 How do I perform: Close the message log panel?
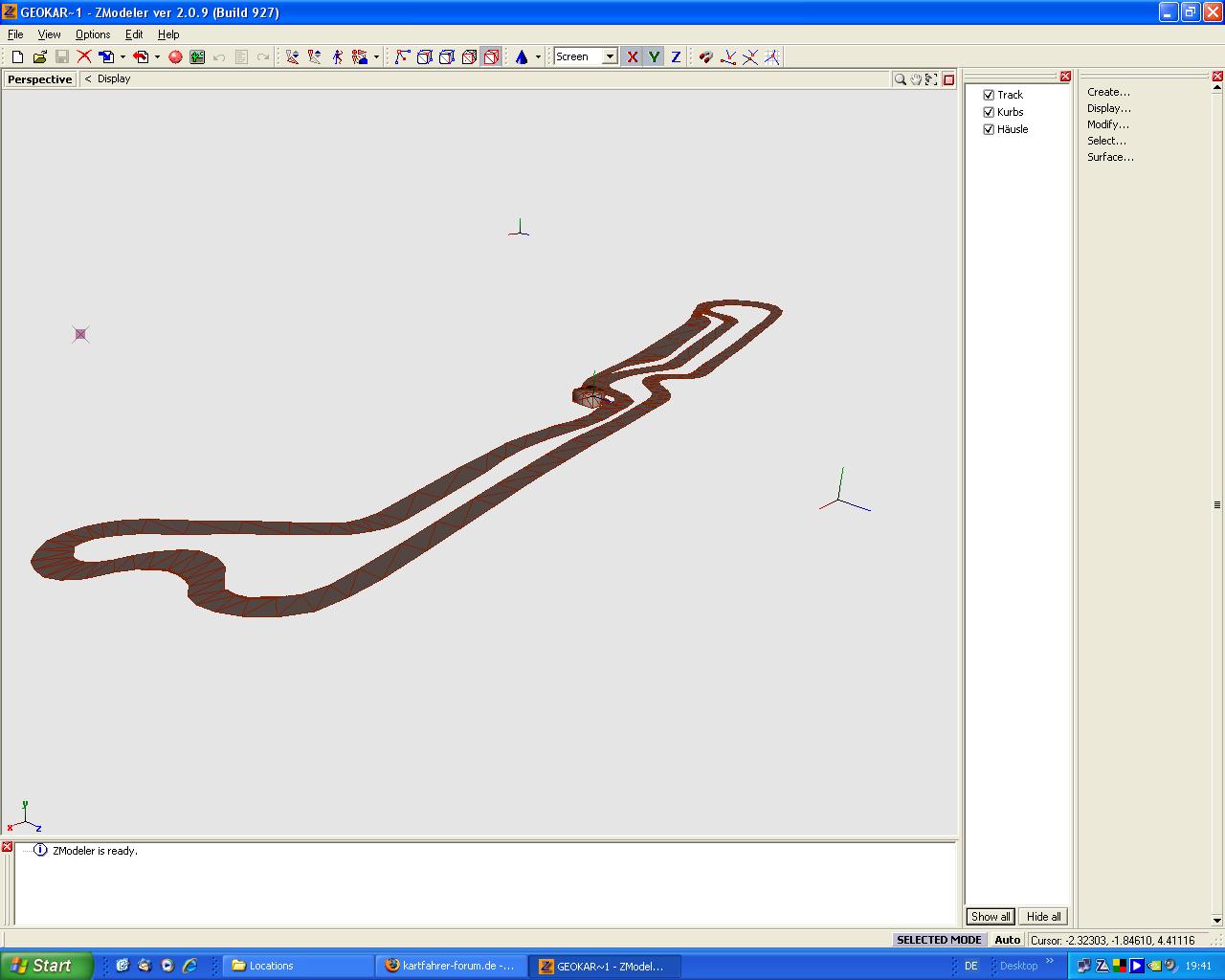(x=7, y=847)
